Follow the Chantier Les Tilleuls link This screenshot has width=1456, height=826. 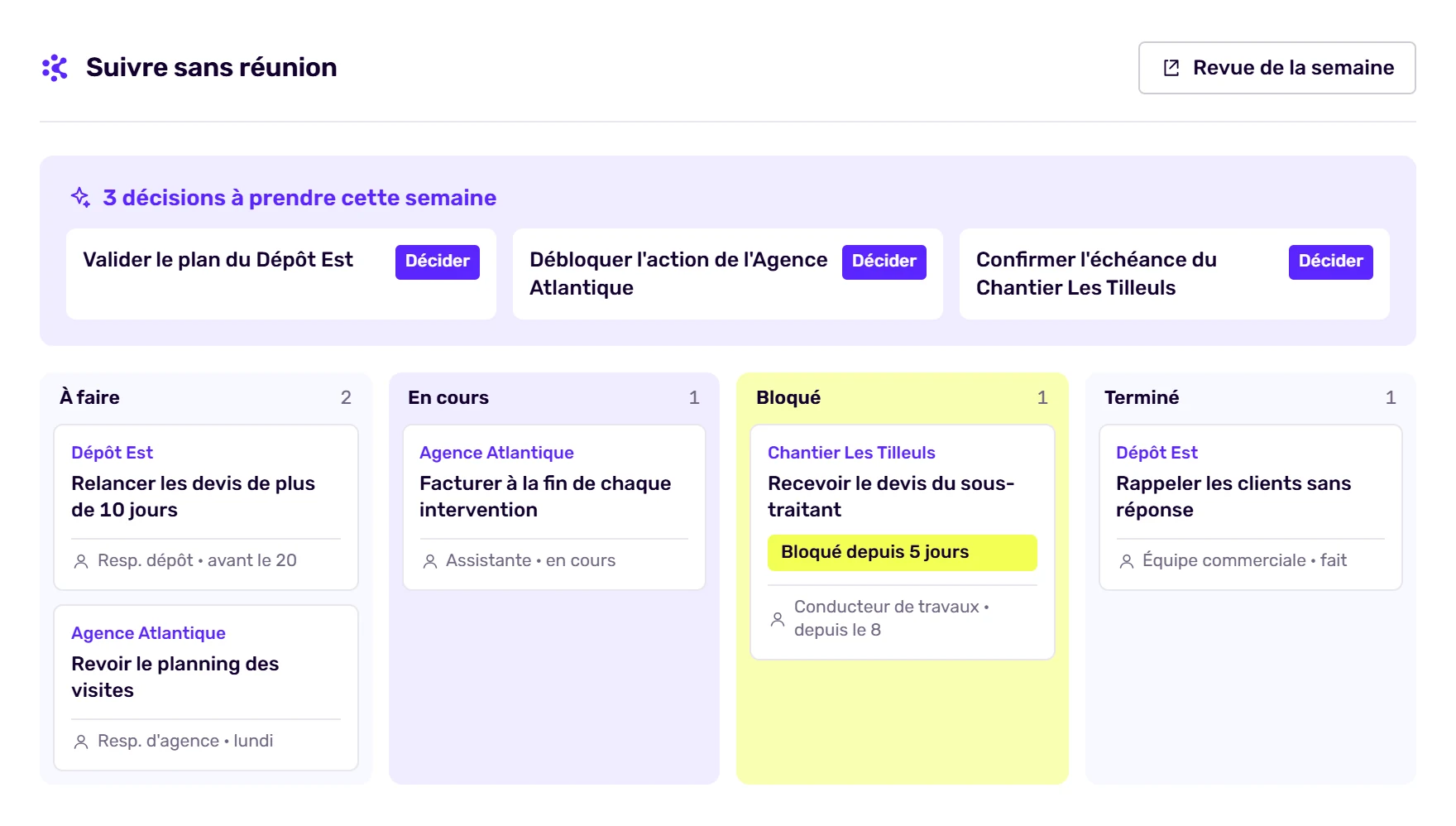851,453
